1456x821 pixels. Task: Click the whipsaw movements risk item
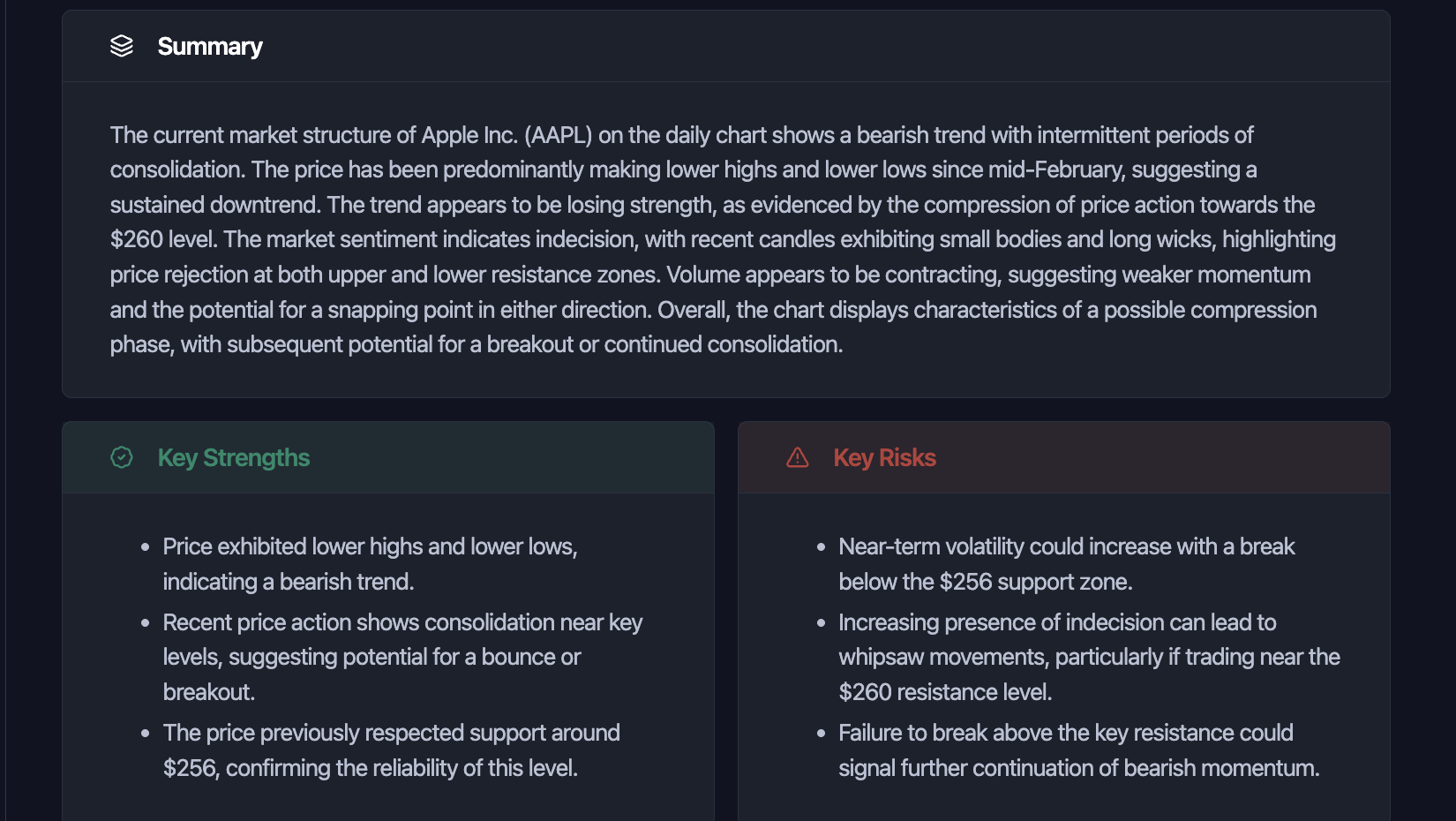1088,657
